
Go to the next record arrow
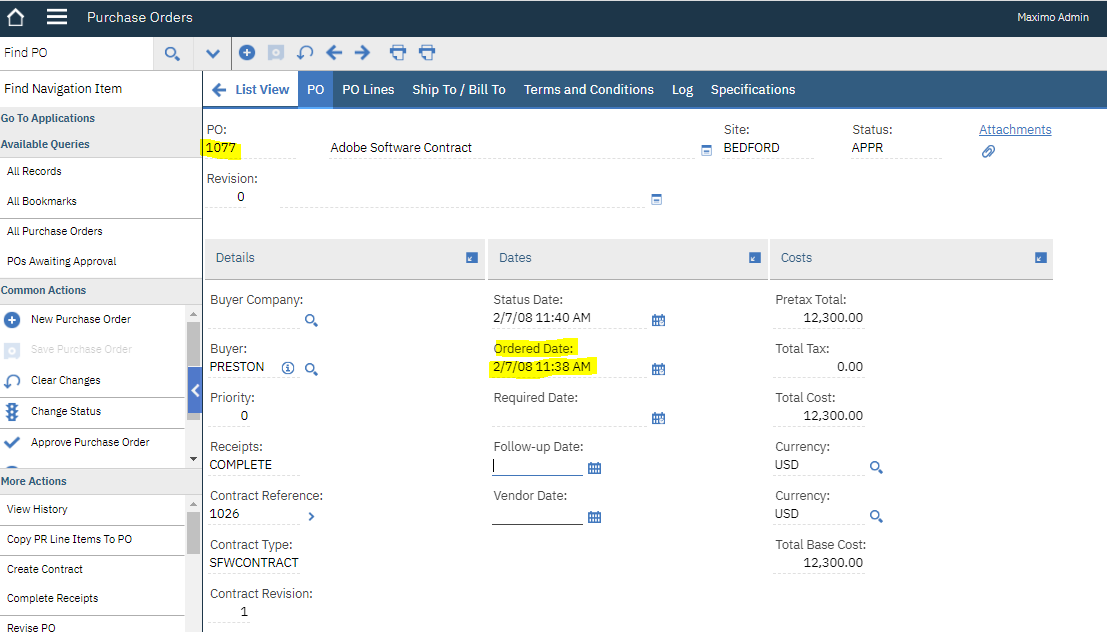coord(362,53)
